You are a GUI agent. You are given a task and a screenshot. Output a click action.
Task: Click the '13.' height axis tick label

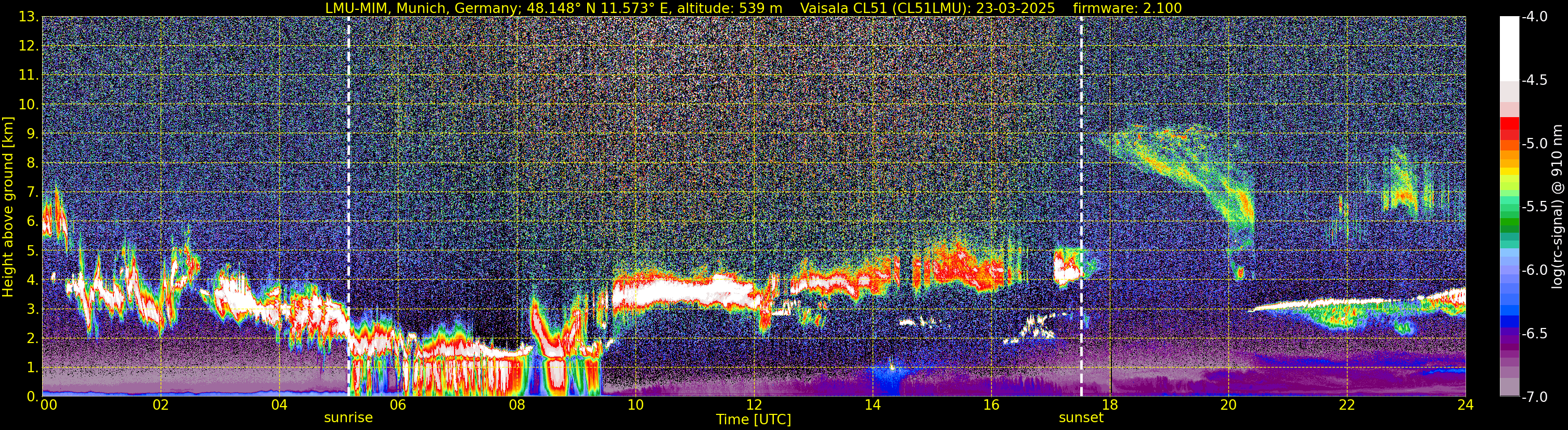29,17
